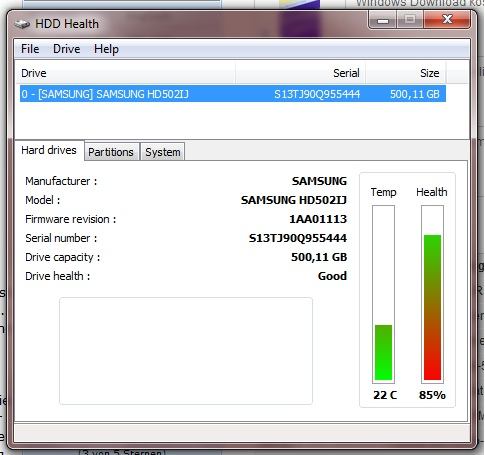The height and width of the screenshot is (455, 485).
Task: Open the Help menu
Action: click(x=106, y=49)
